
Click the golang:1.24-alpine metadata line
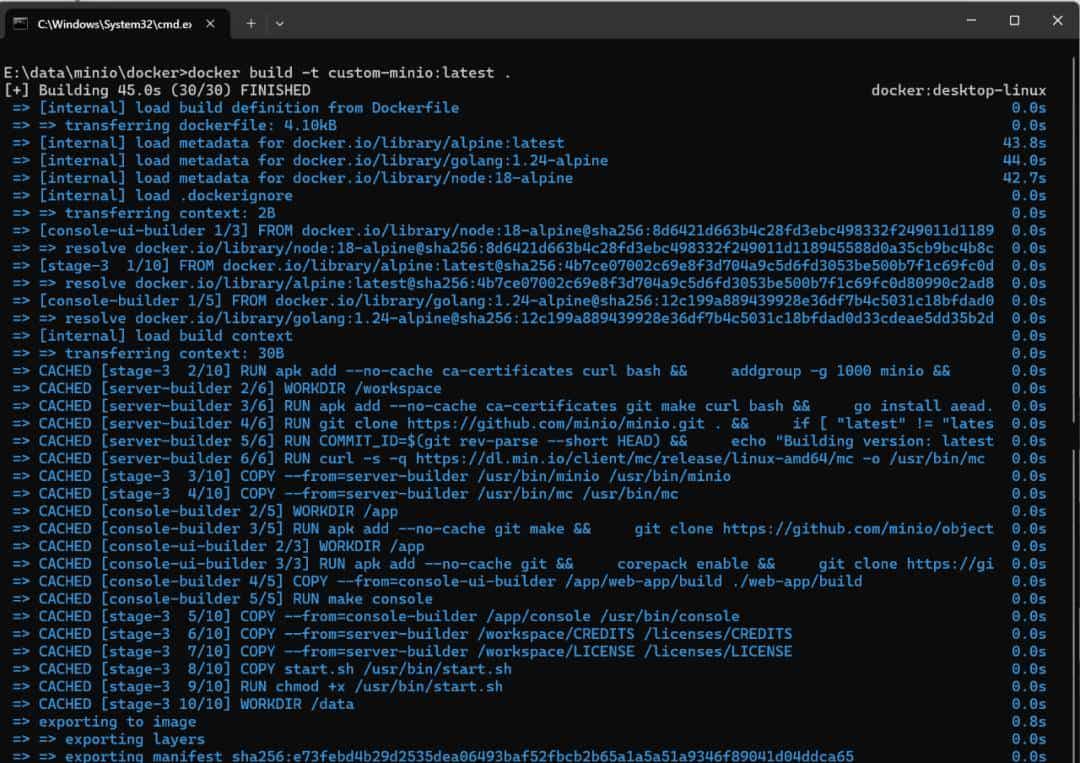[x=322, y=161]
